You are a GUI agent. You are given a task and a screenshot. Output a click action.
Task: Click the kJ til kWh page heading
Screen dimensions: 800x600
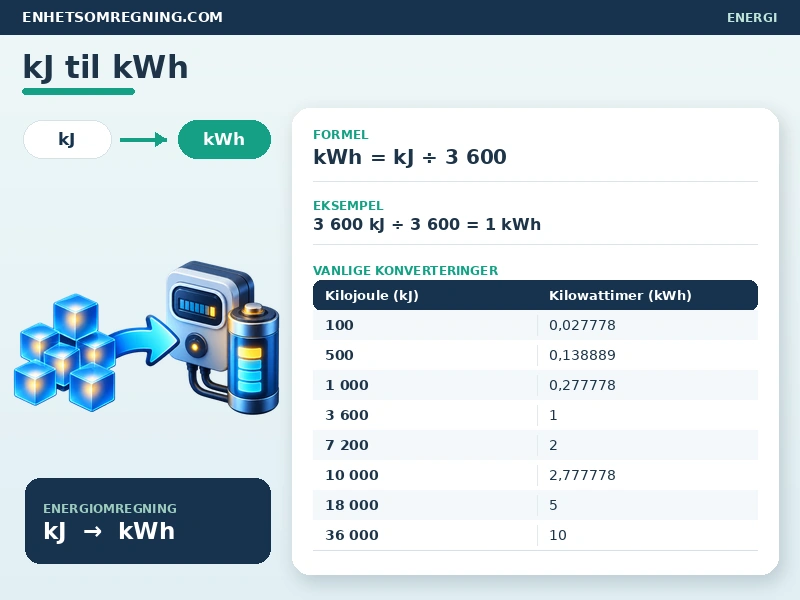click(106, 67)
